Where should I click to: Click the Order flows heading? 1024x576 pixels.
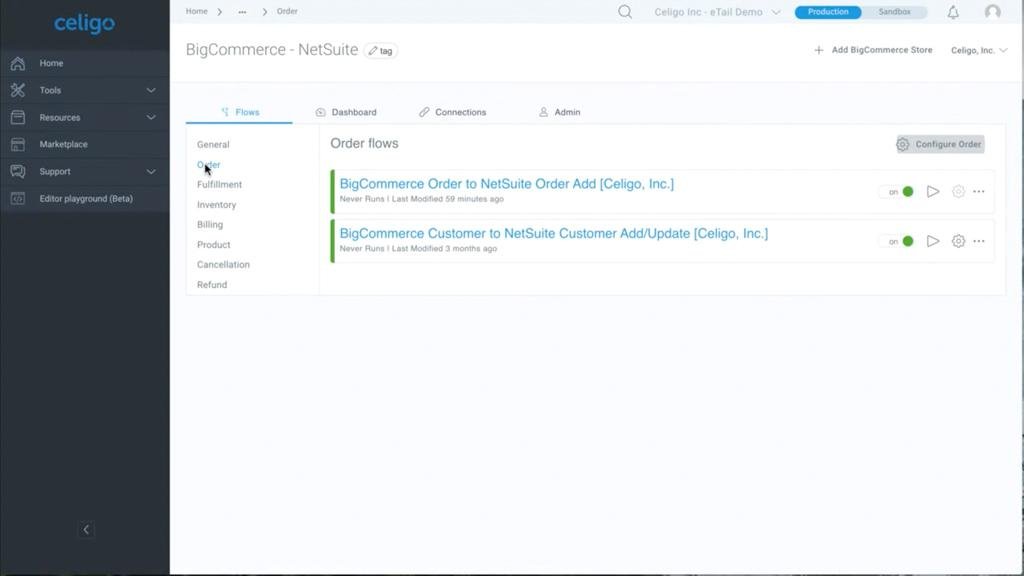click(364, 144)
